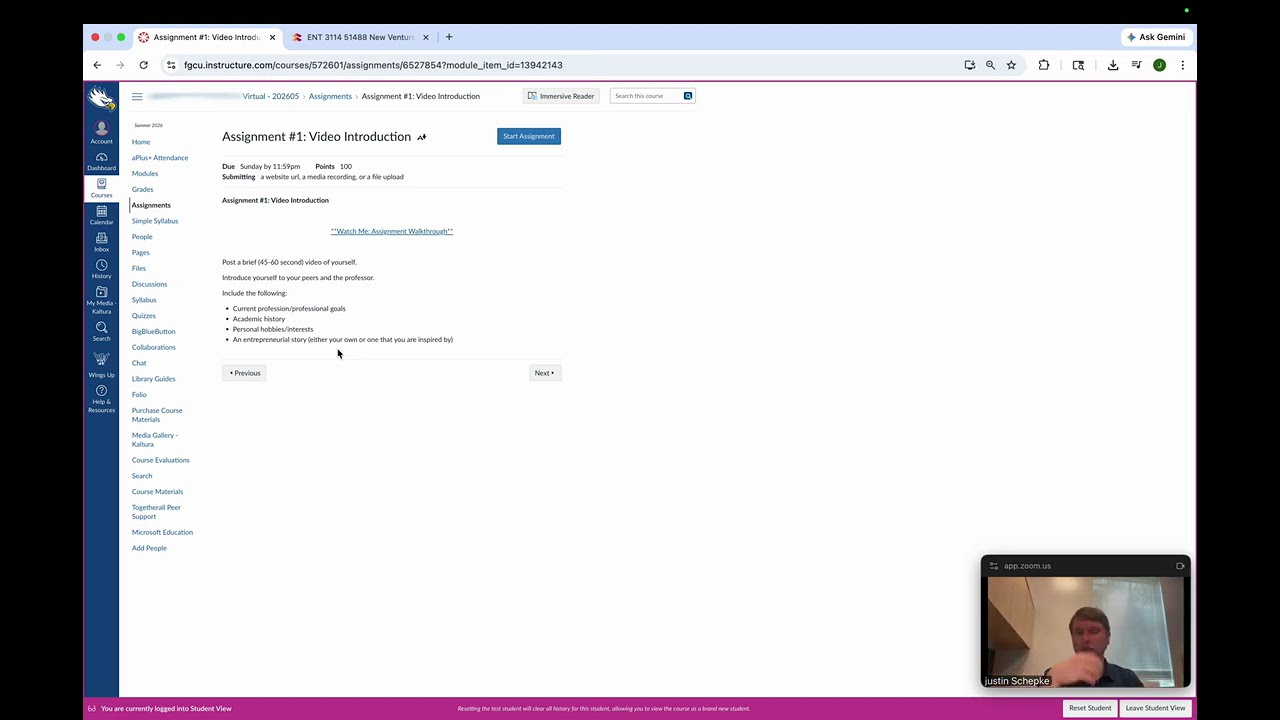Click the Ask Gemini button
This screenshot has width=1280, height=720.
click(x=1156, y=37)
